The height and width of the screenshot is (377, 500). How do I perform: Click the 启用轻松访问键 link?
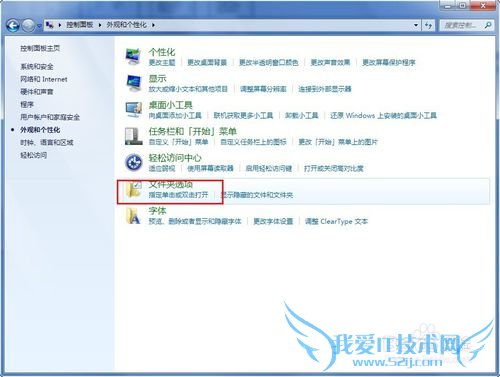coord(269,168)
